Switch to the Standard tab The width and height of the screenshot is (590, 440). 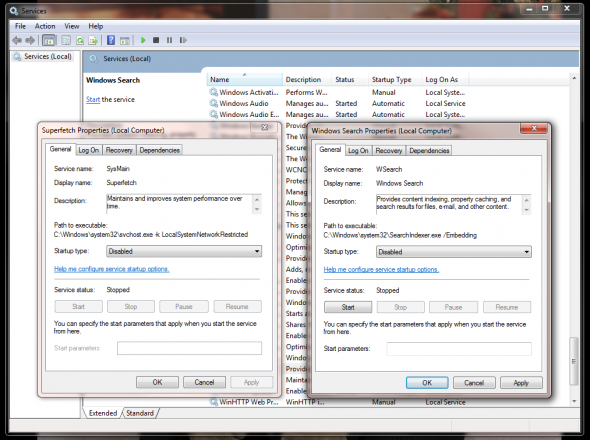click(140, 413)
